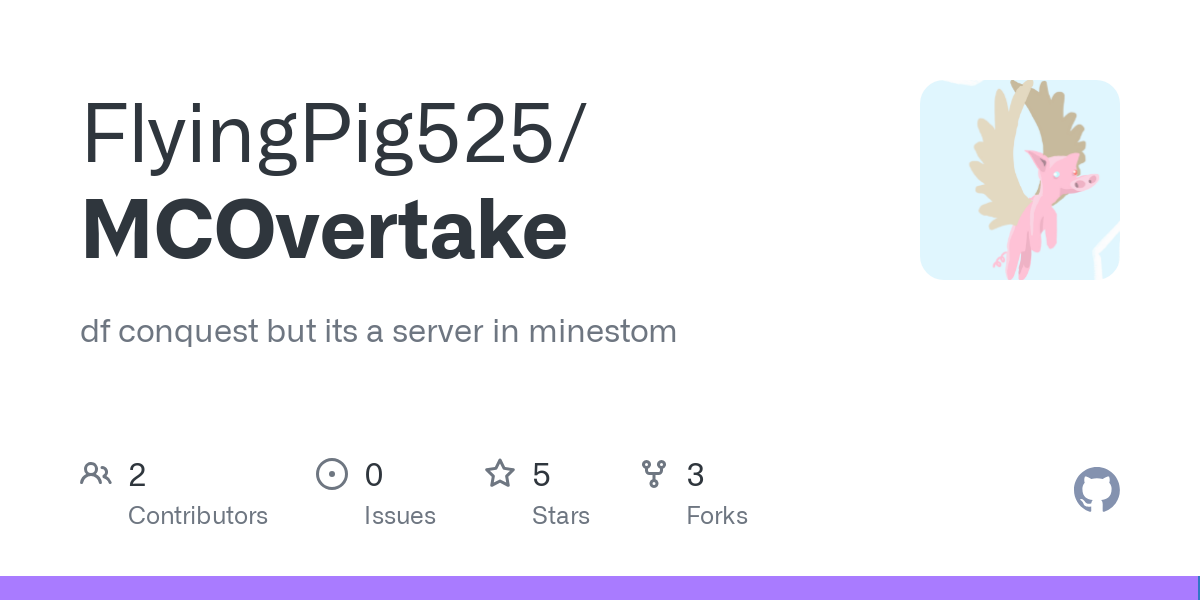The width and height of the screenshot is (1200, 600).
Task: Click the purple language bar
Action: coord(598,588)
